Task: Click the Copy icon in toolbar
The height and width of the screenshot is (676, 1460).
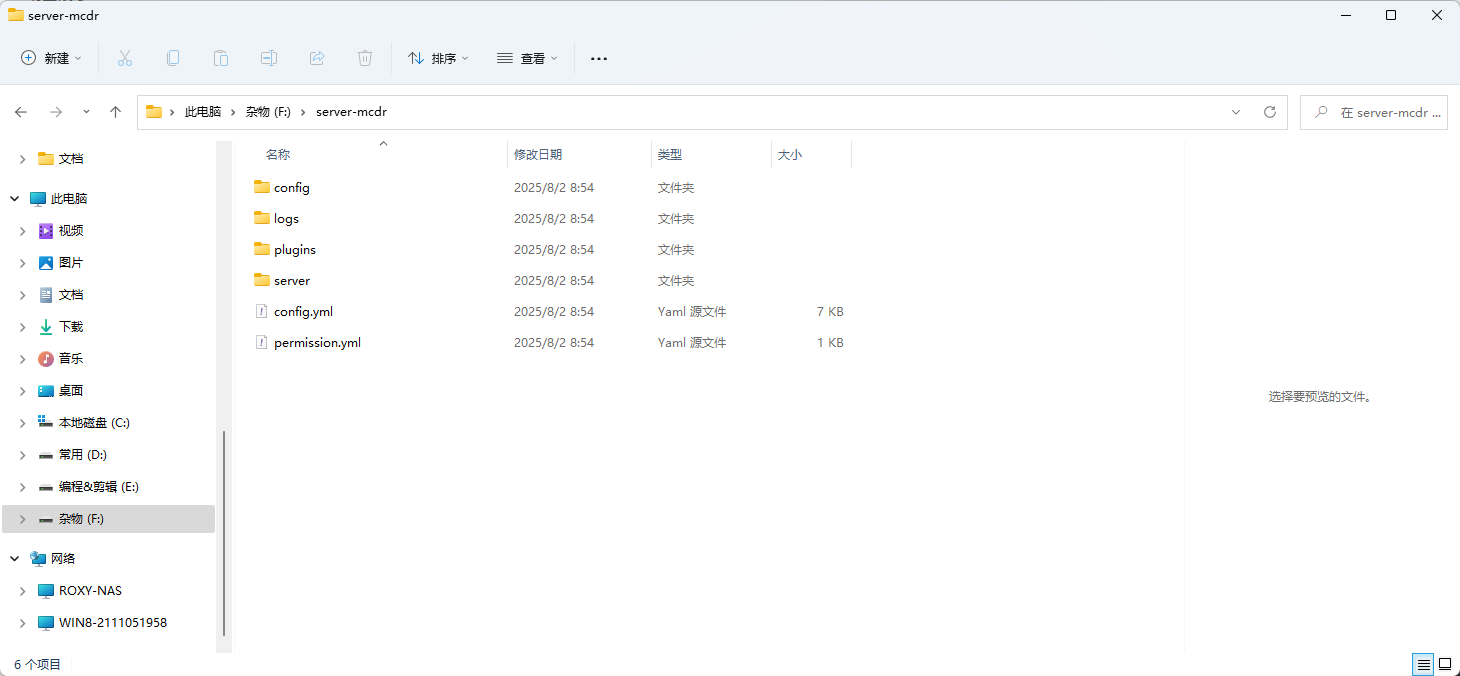Action: point(173,58)
